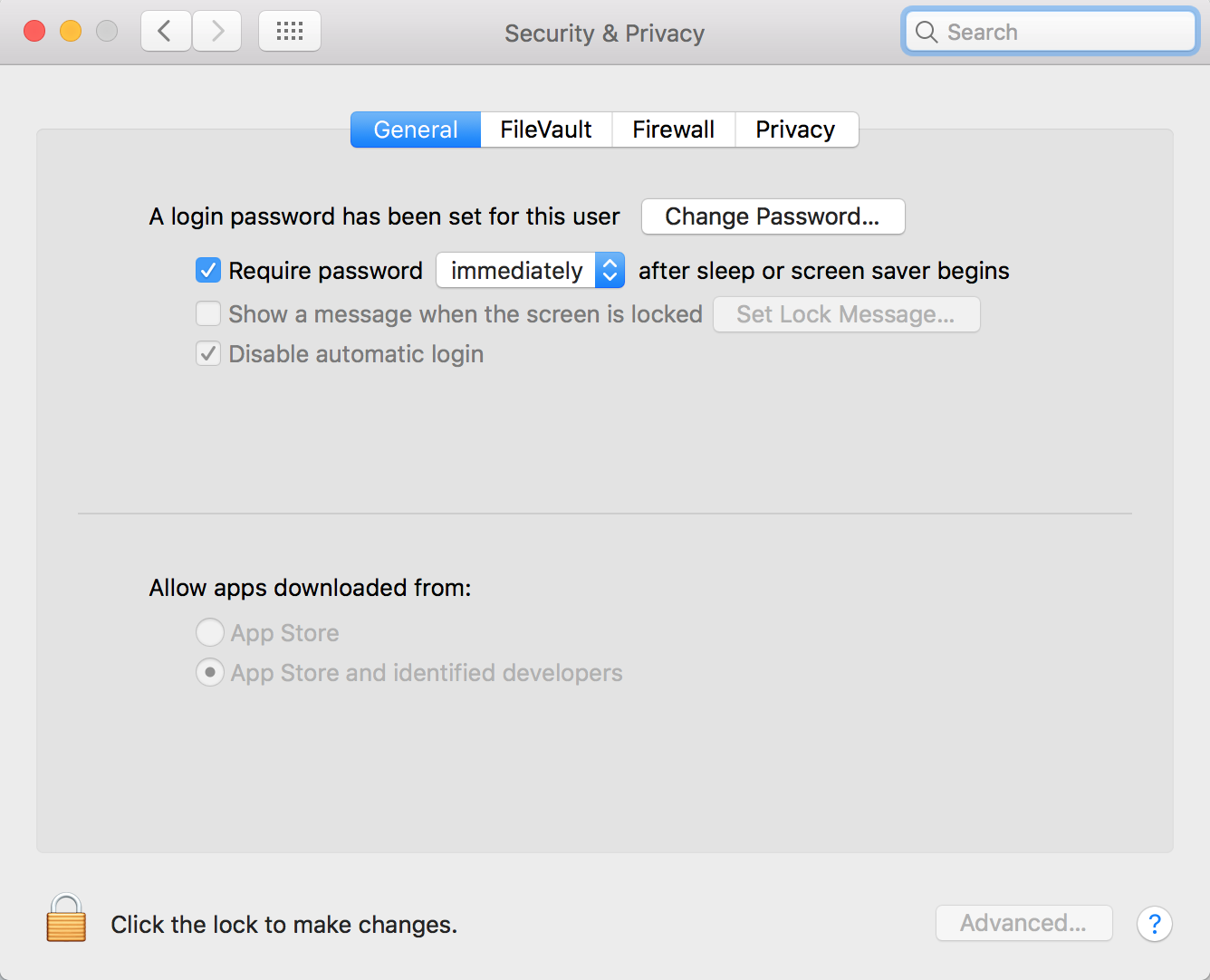
Task: Open the help question mark button
Action: coord(1154,924)
